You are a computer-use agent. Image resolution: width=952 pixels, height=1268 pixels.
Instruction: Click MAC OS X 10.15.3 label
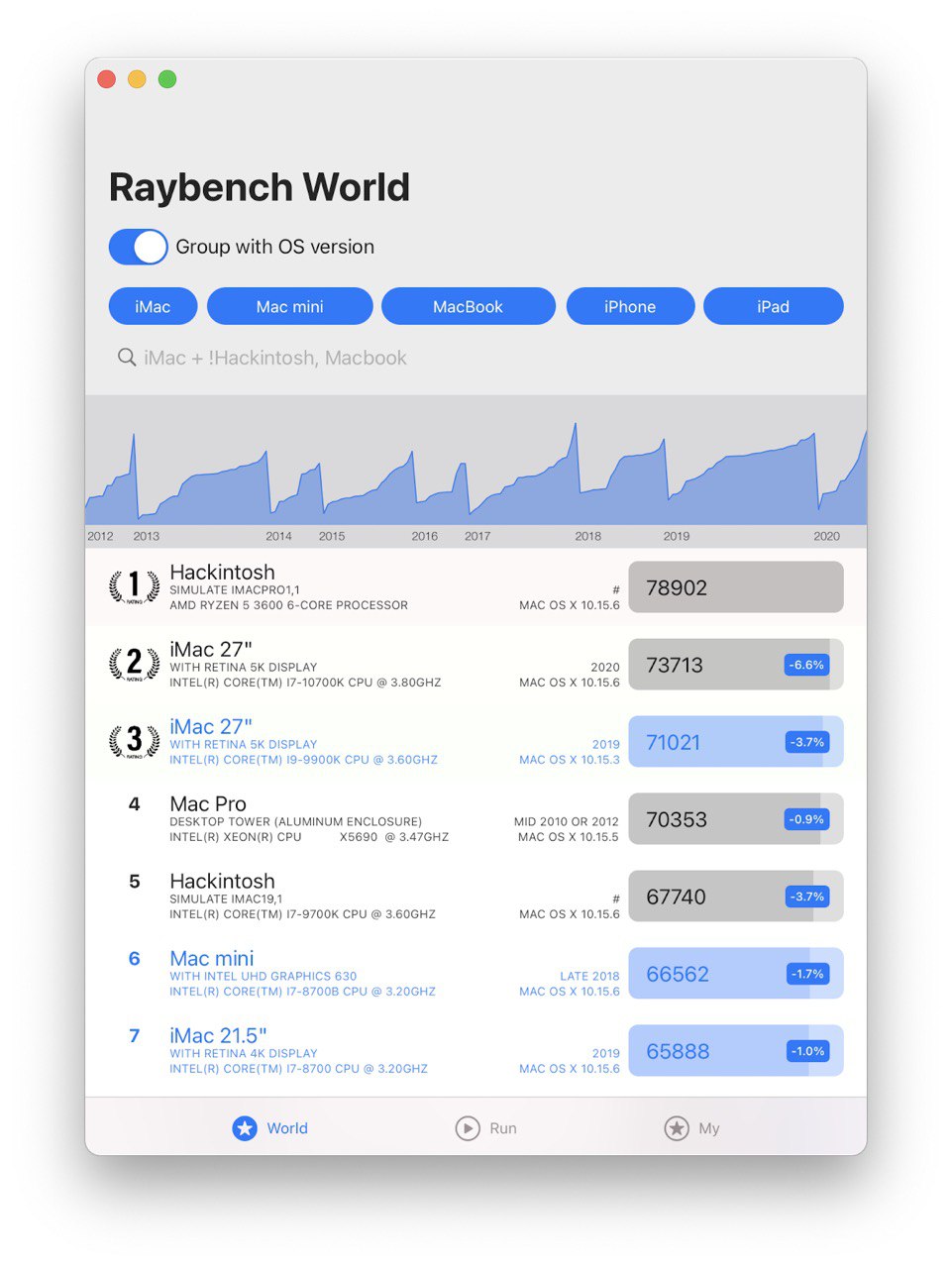point(570,760)
